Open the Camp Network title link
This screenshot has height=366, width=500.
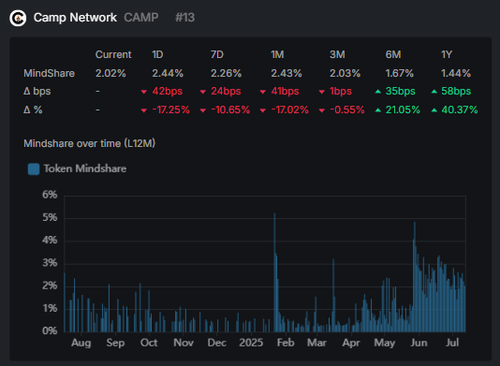click(x=75, y=18)
